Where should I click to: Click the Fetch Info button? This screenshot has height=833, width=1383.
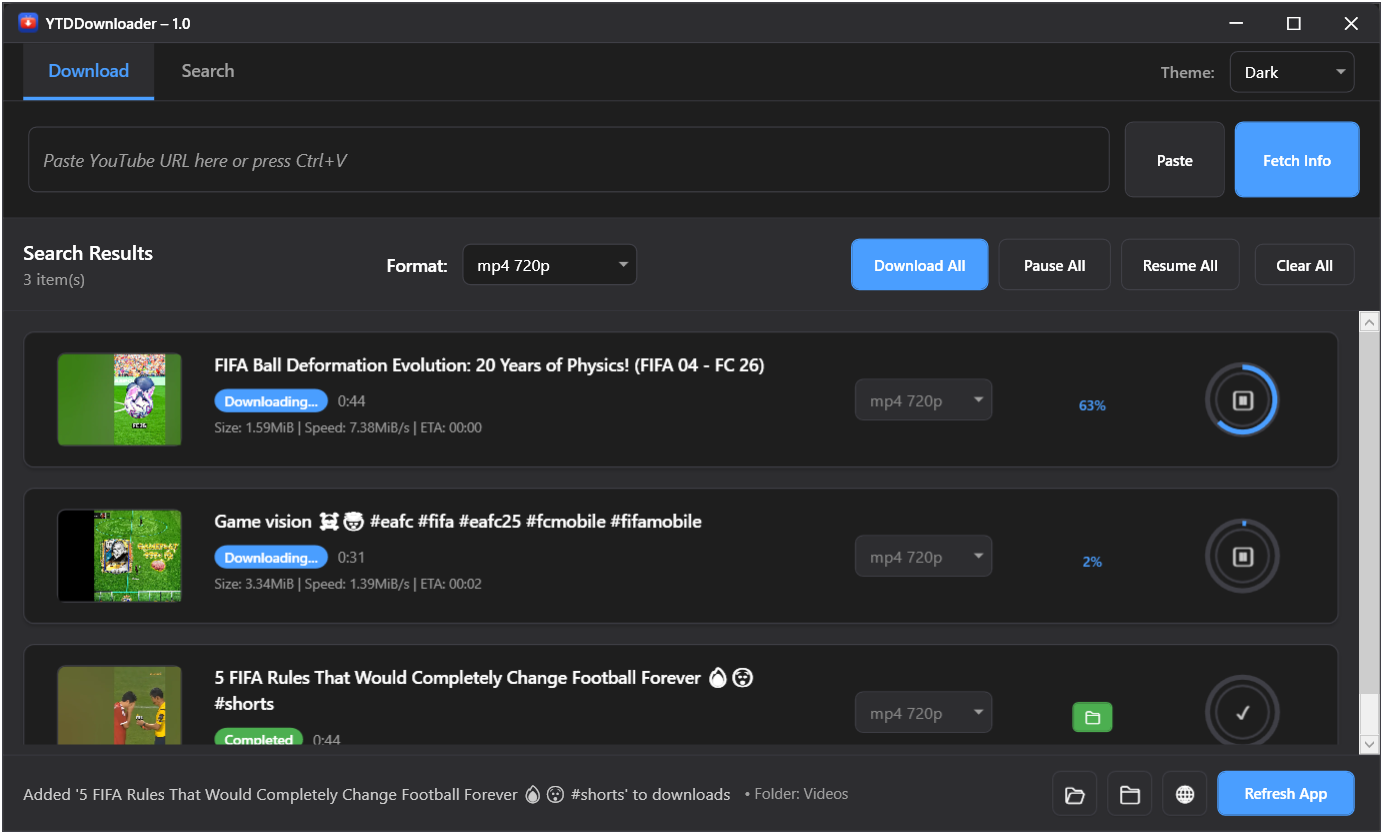pos(1297,160)
